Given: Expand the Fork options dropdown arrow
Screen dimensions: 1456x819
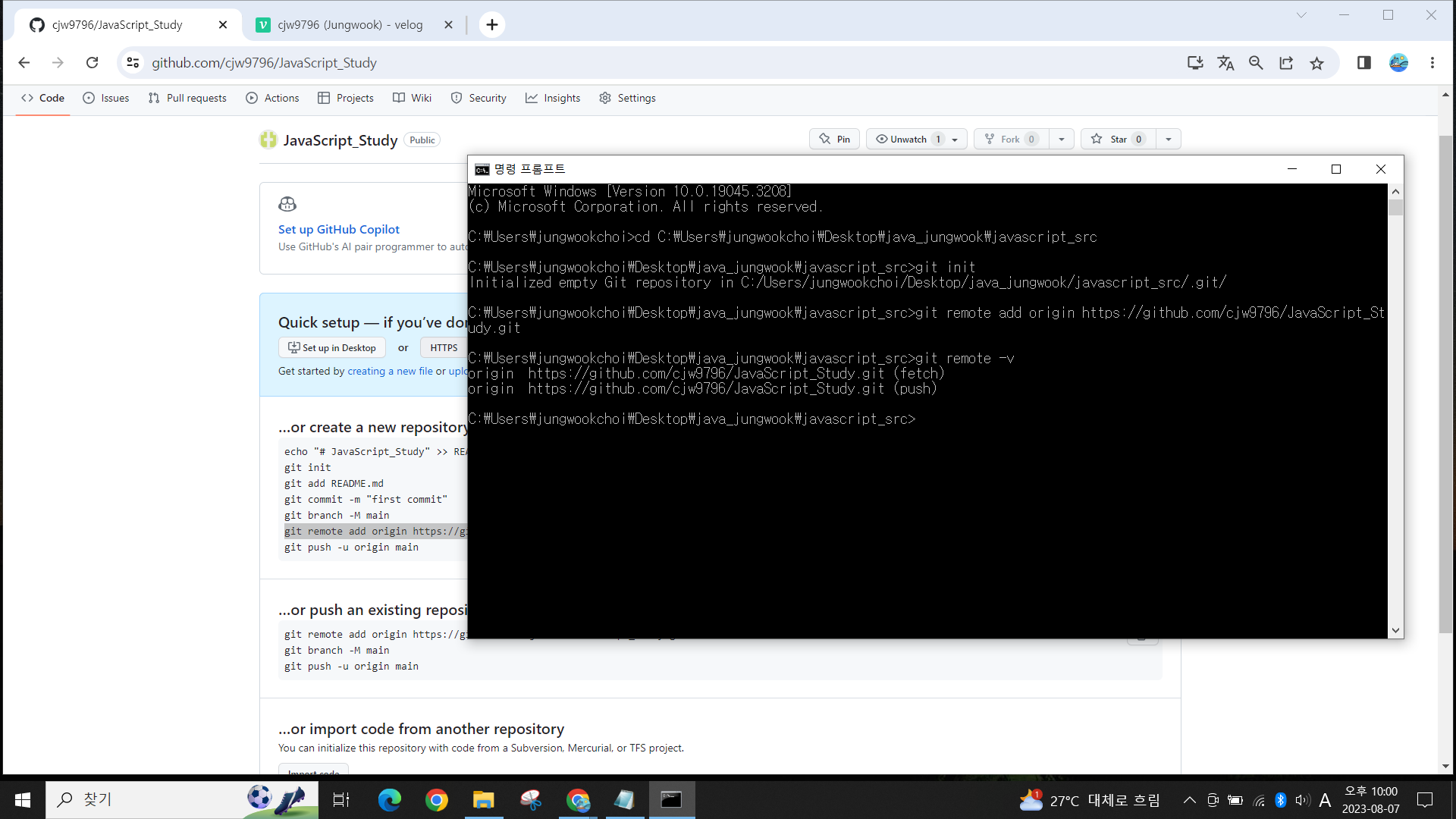Looking at the screenshot, I should [1062, 140].
